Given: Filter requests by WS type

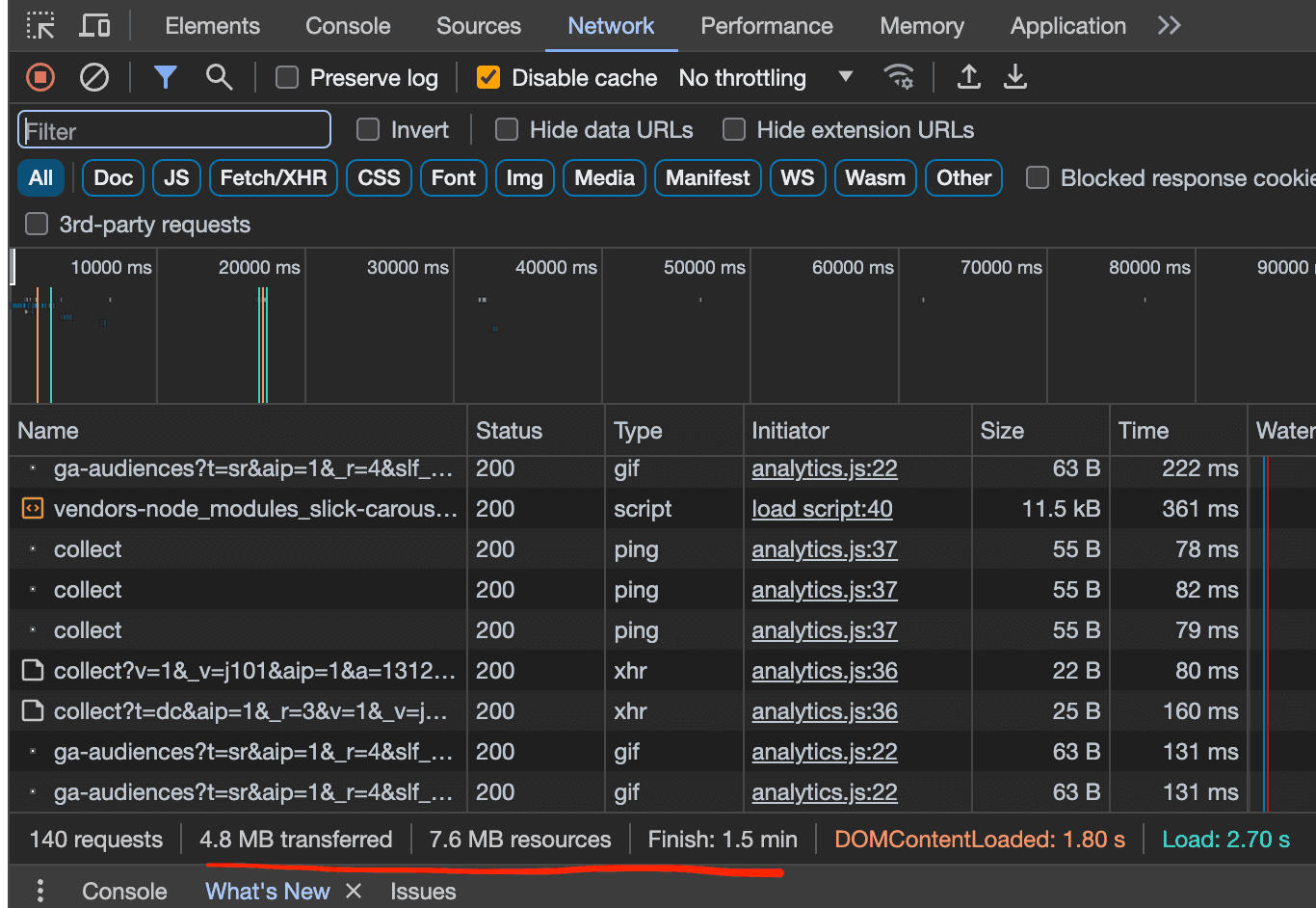Looking at the screenshot, I should tap(798, 177).
